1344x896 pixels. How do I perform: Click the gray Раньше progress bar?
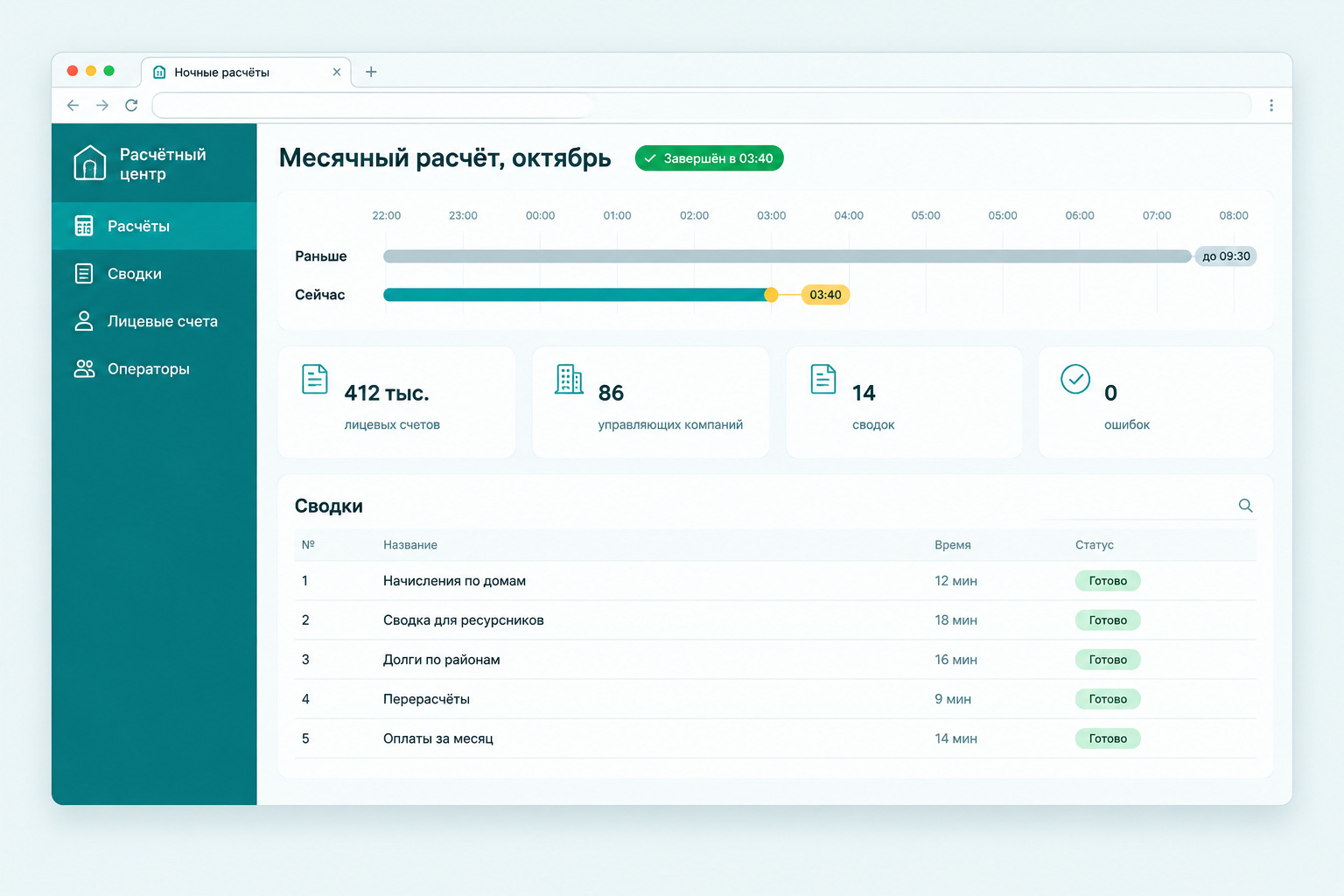click(x=787, y=256)
